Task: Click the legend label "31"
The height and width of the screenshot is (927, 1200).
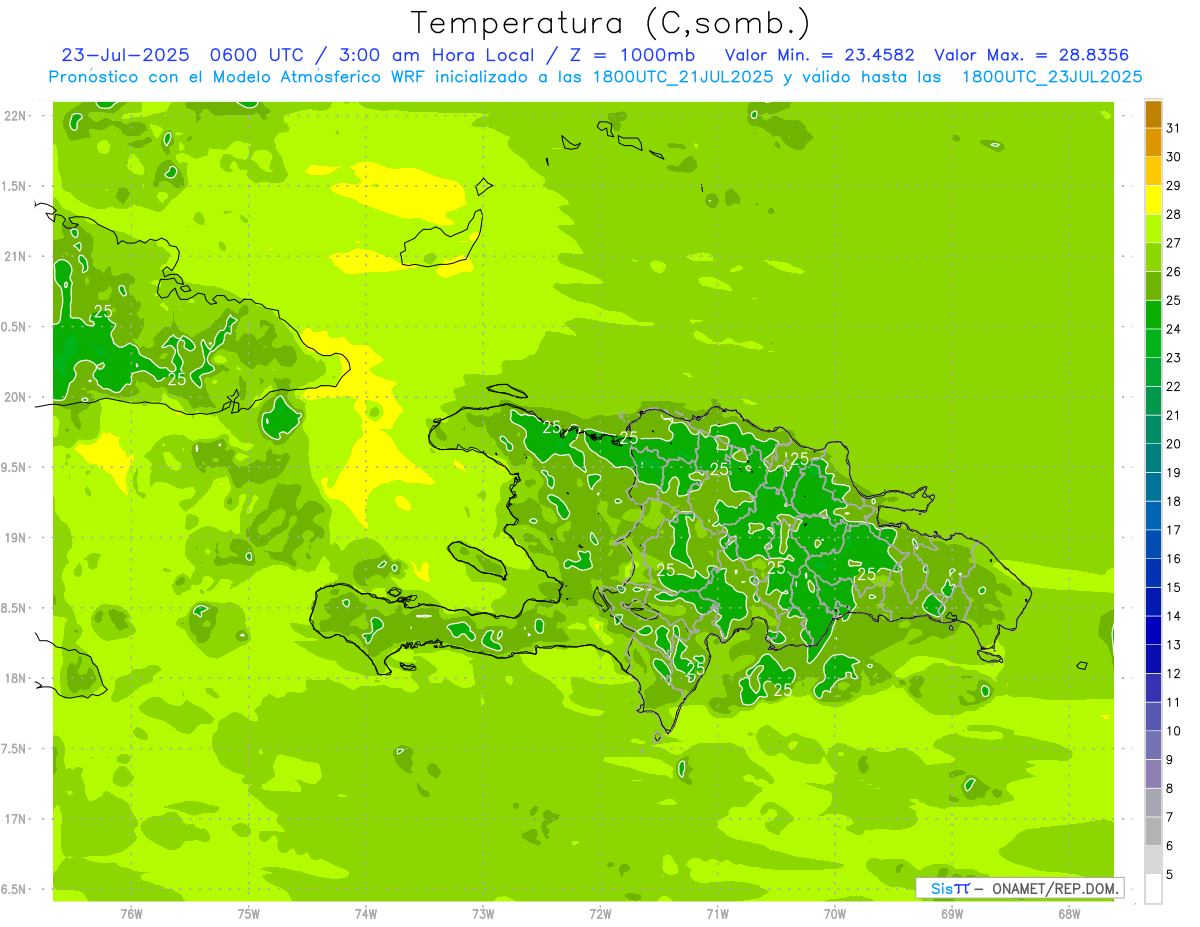Action: point(1173,128)
